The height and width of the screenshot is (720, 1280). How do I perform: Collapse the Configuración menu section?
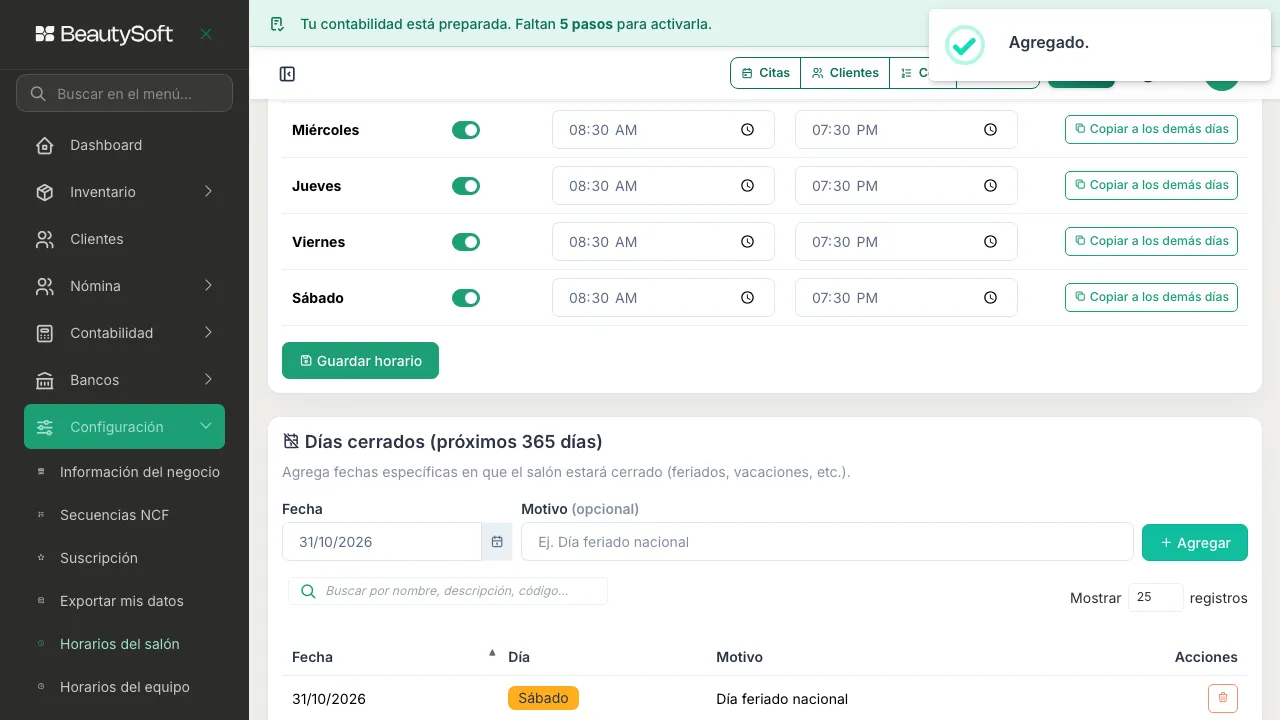click(x=124, y=427)
